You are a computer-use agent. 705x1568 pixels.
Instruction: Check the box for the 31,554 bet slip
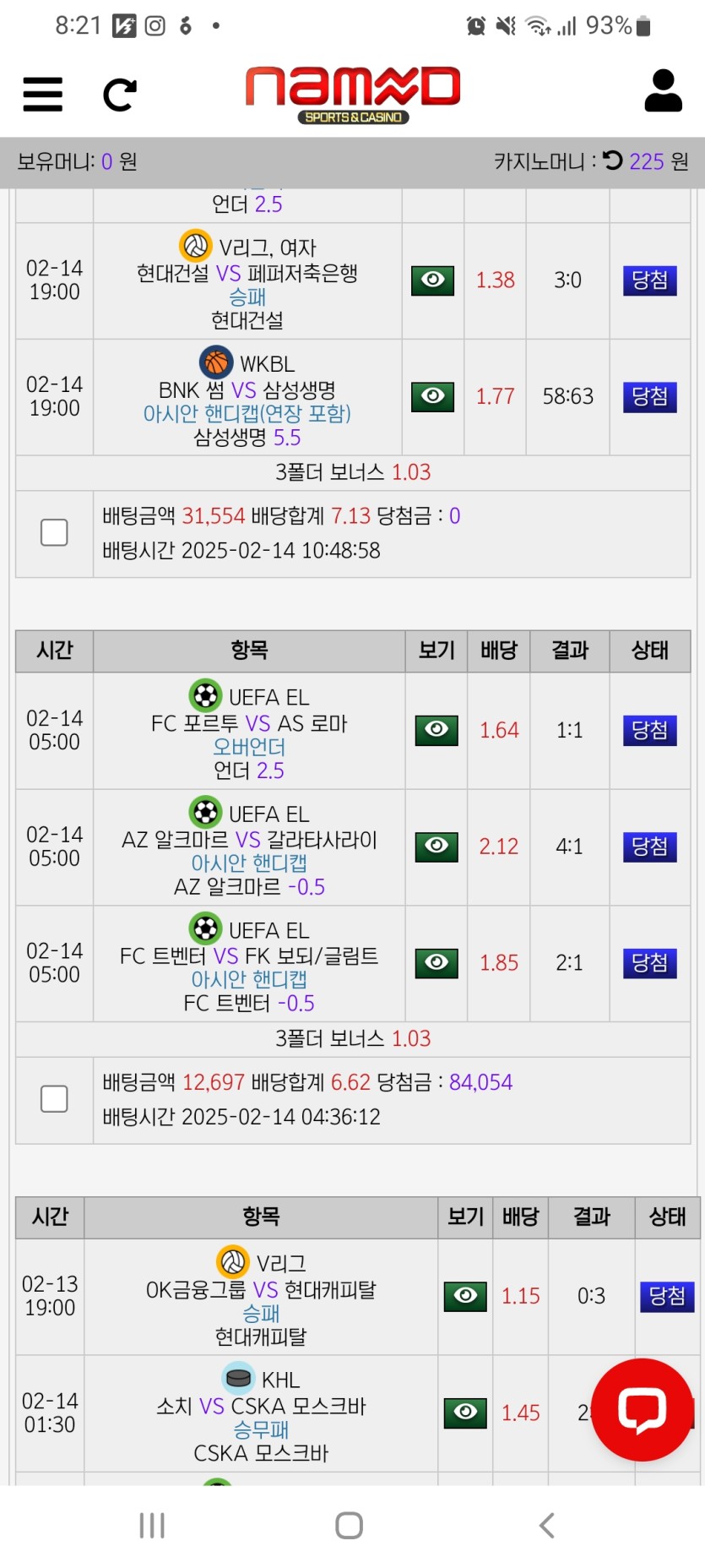coord(55,532)
